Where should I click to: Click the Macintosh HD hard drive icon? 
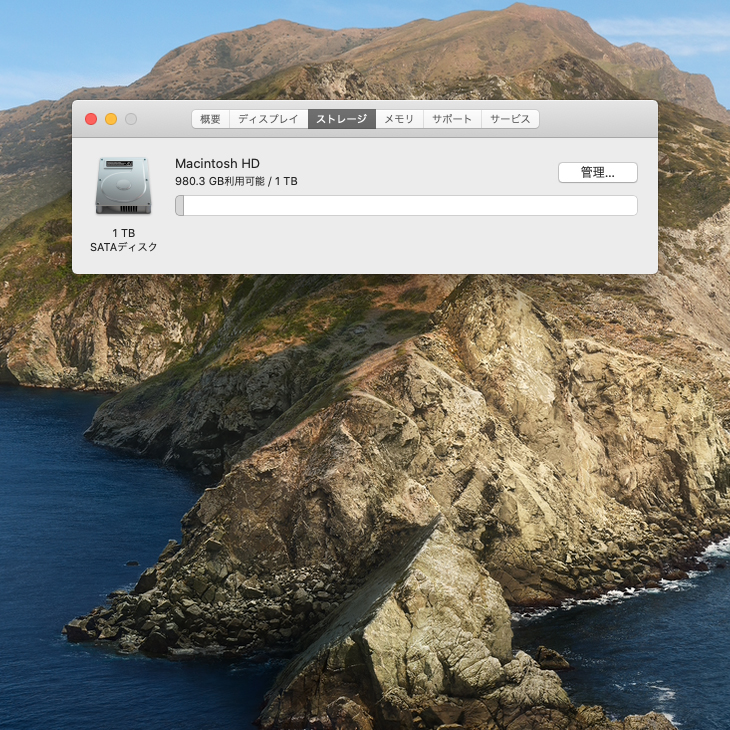123,186
